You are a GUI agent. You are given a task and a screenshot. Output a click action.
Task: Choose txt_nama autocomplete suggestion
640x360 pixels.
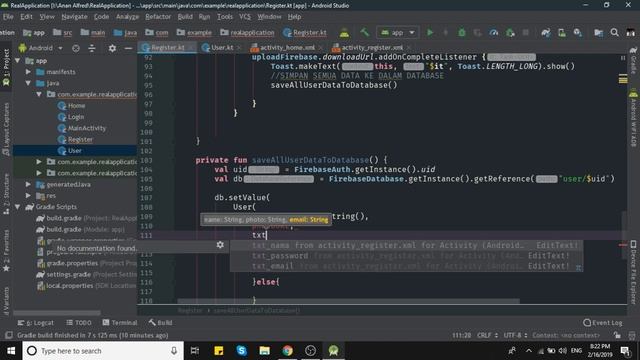(x=406, y=245)
